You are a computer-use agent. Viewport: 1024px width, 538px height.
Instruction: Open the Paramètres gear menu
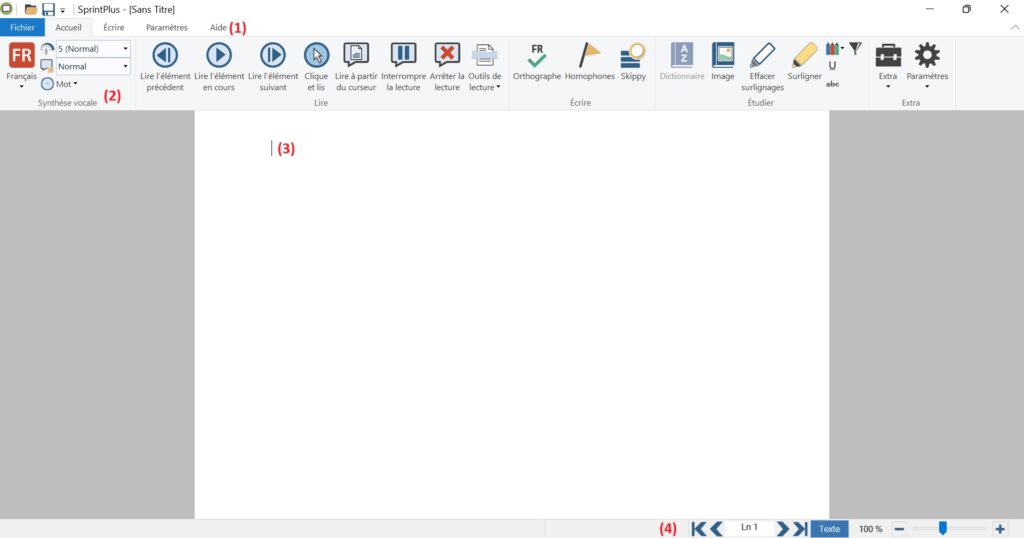pyautogui.click(x=927, y=65)
